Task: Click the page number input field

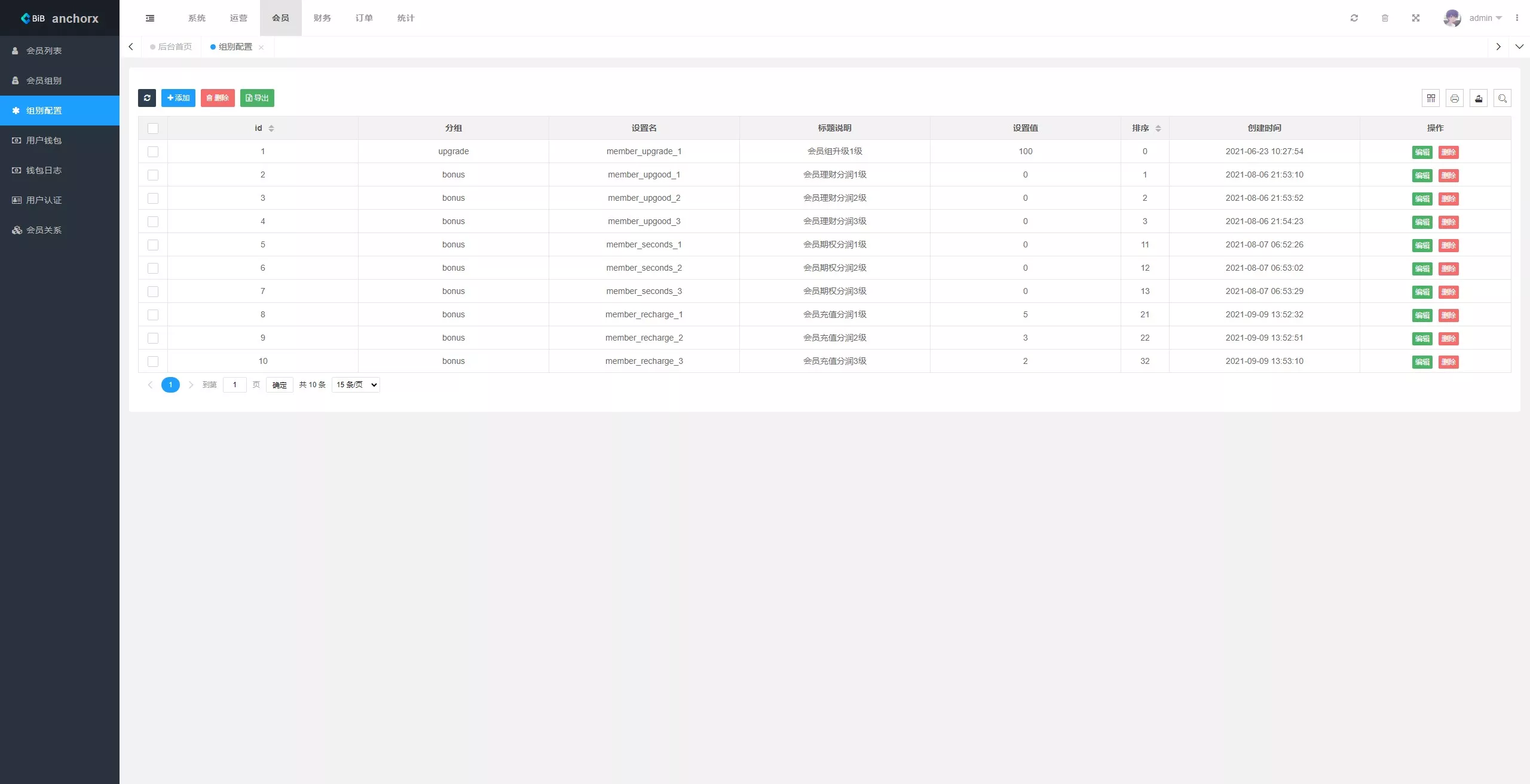Action: pyautogui.click(x=235, y=385)
